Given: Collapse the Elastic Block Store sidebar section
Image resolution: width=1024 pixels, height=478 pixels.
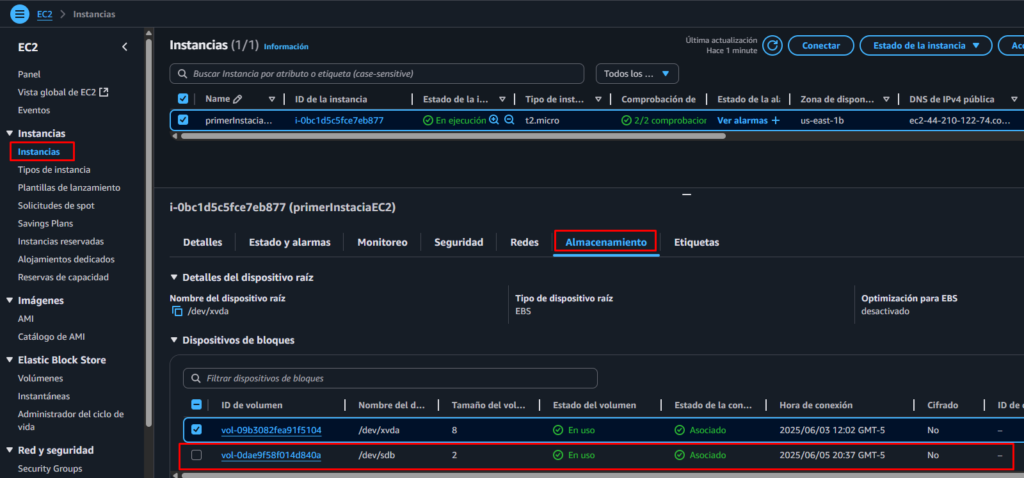Looking at the screenshot, I should [x=9, y=360].
